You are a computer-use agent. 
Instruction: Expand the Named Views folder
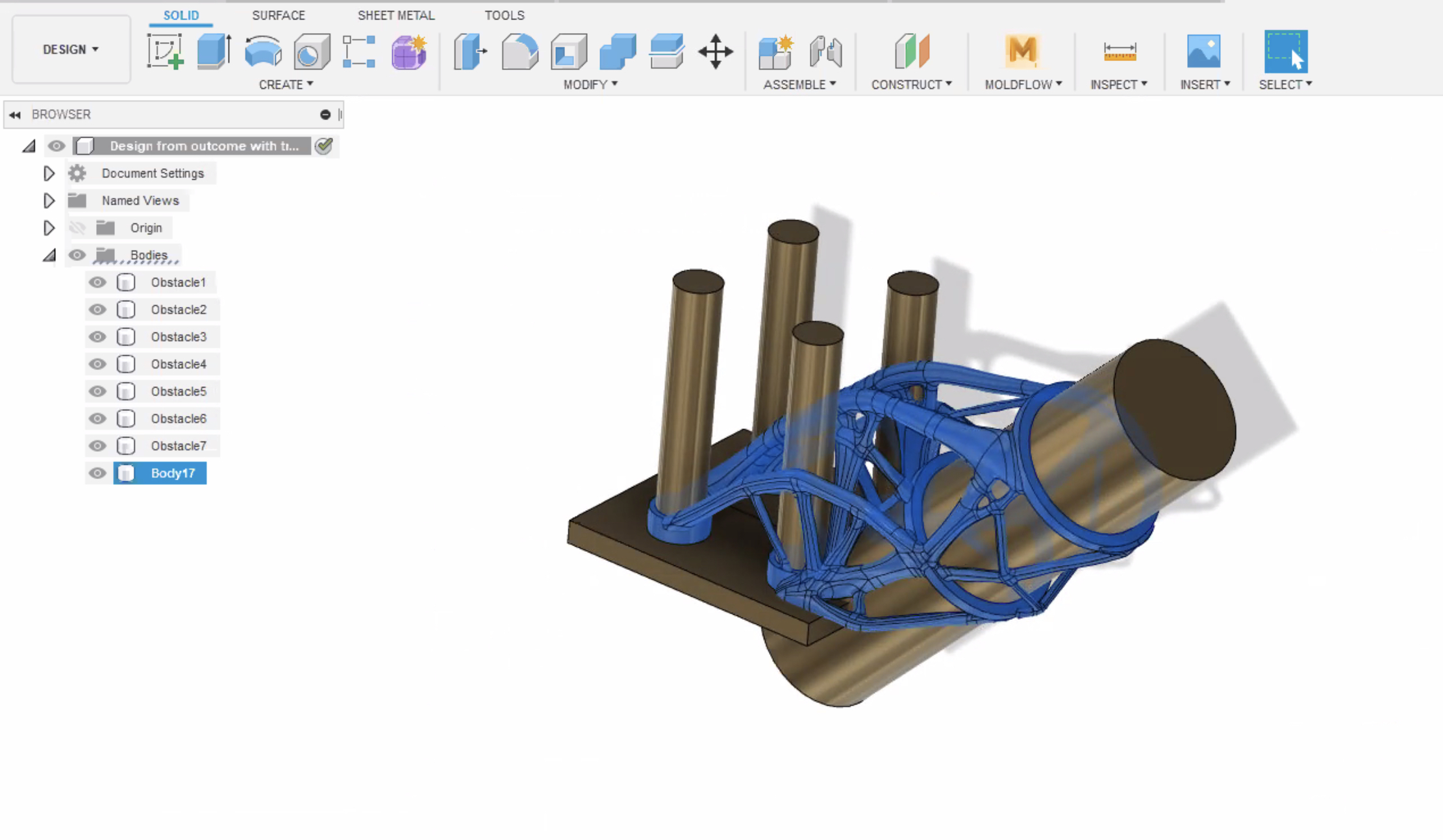[x=49, y=201]
